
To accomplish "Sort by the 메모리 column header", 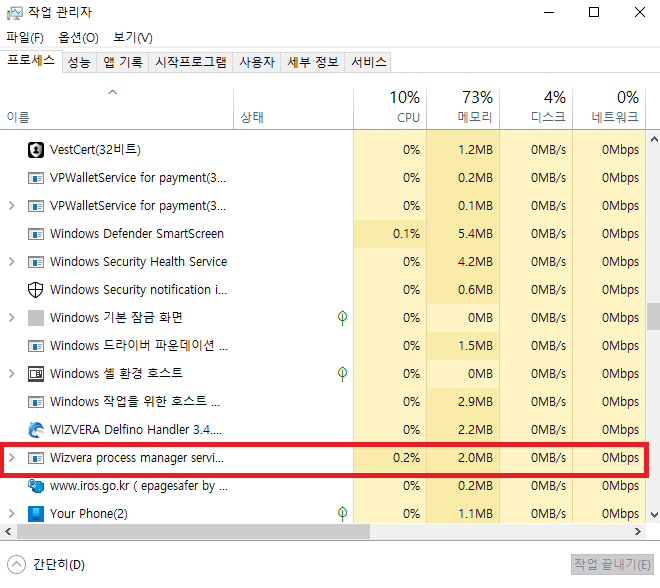I will (463, 108).
